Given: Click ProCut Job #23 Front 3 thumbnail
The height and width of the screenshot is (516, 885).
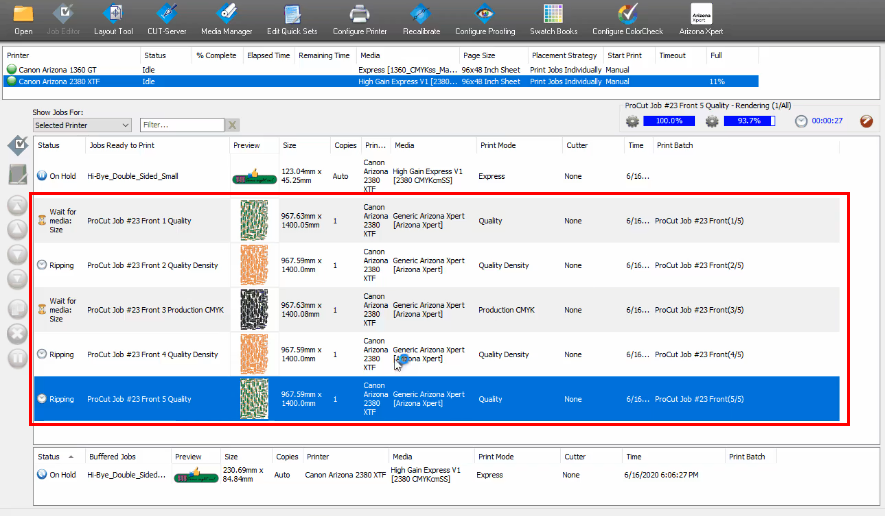Looking at the screenshot, I should (x=252, y=310).
